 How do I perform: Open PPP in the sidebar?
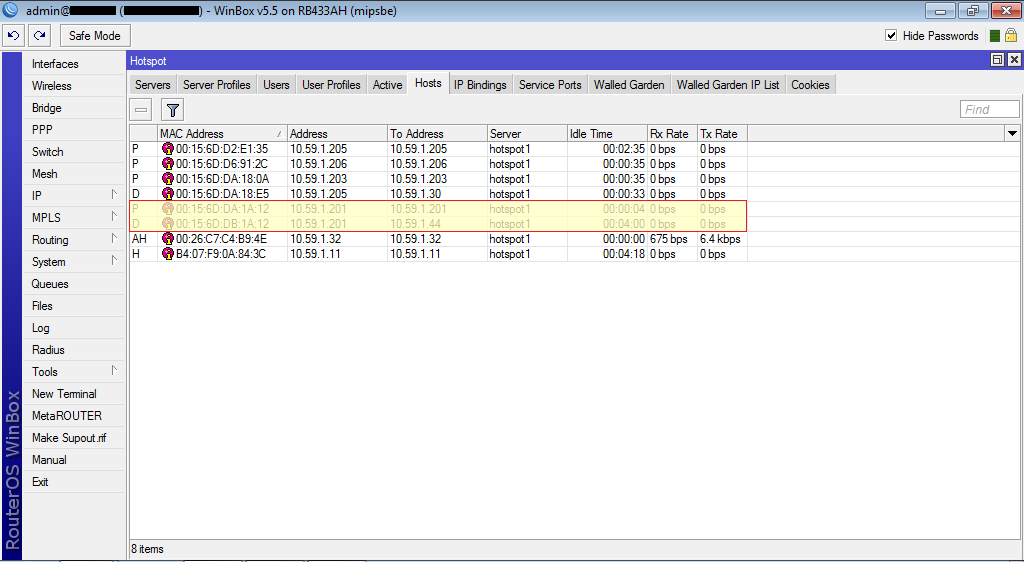[74, 130]
